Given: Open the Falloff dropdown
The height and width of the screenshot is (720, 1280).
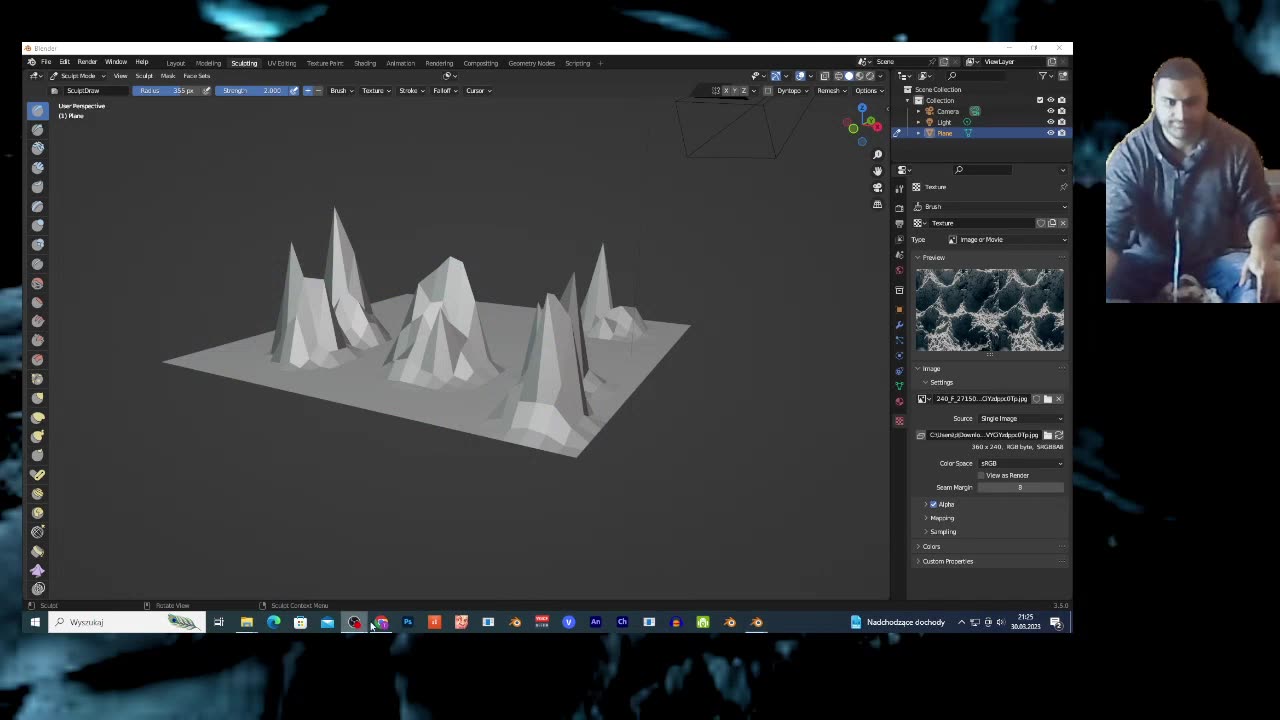Looking at the screenshot, I should 443,91.
